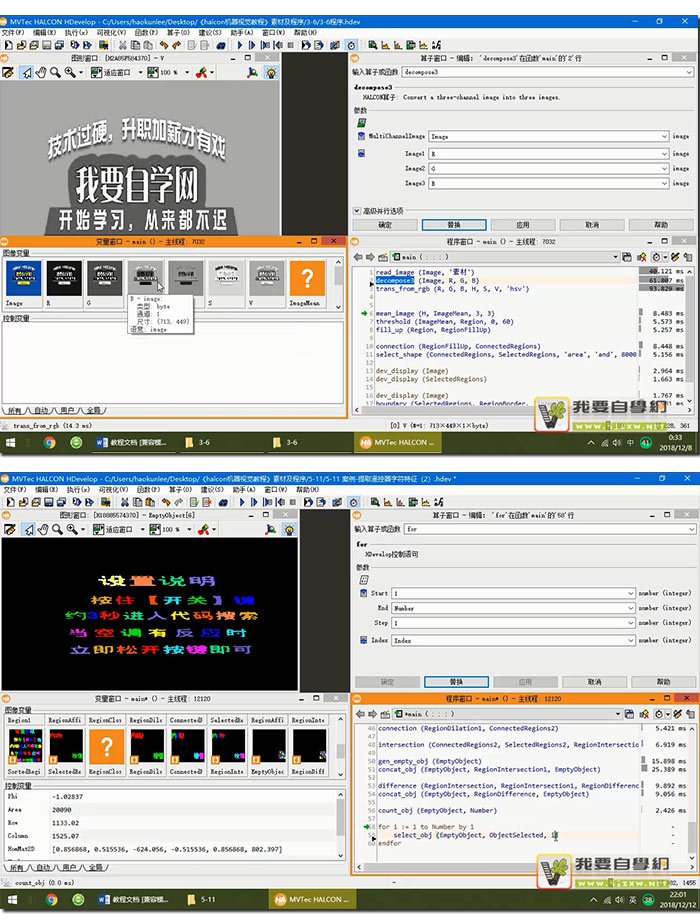Click the timer icon in the thread 12120 program toolbar

(659, 714)
